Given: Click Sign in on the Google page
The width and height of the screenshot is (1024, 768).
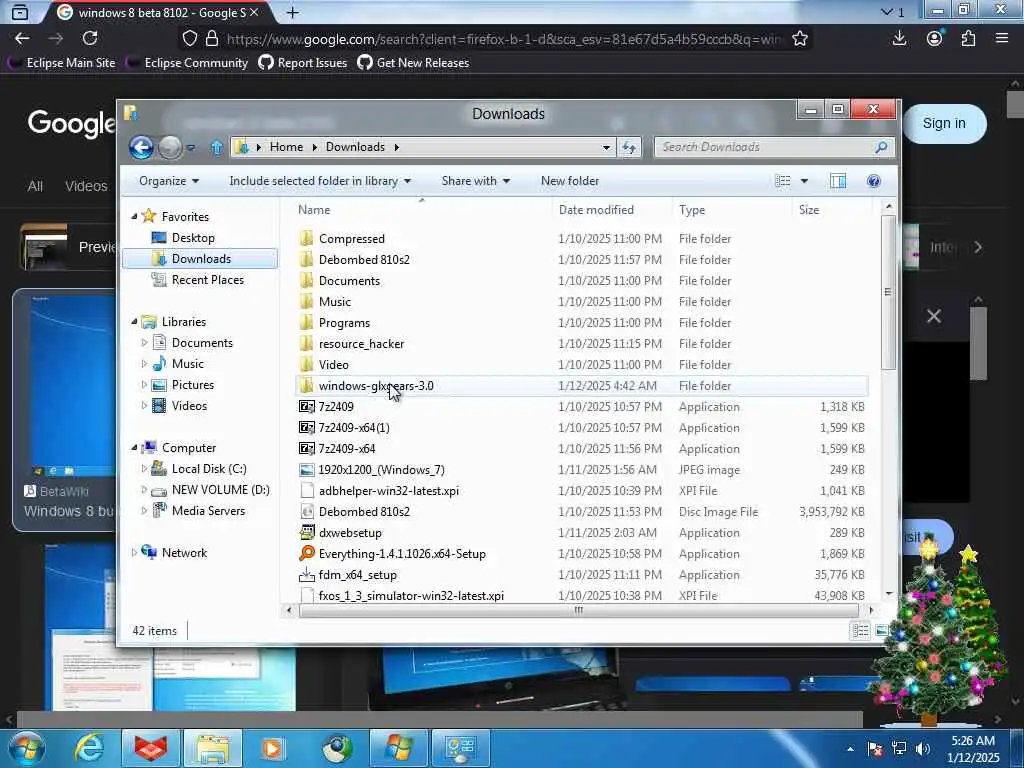Looking at the screenshot, I should [944, 123].
